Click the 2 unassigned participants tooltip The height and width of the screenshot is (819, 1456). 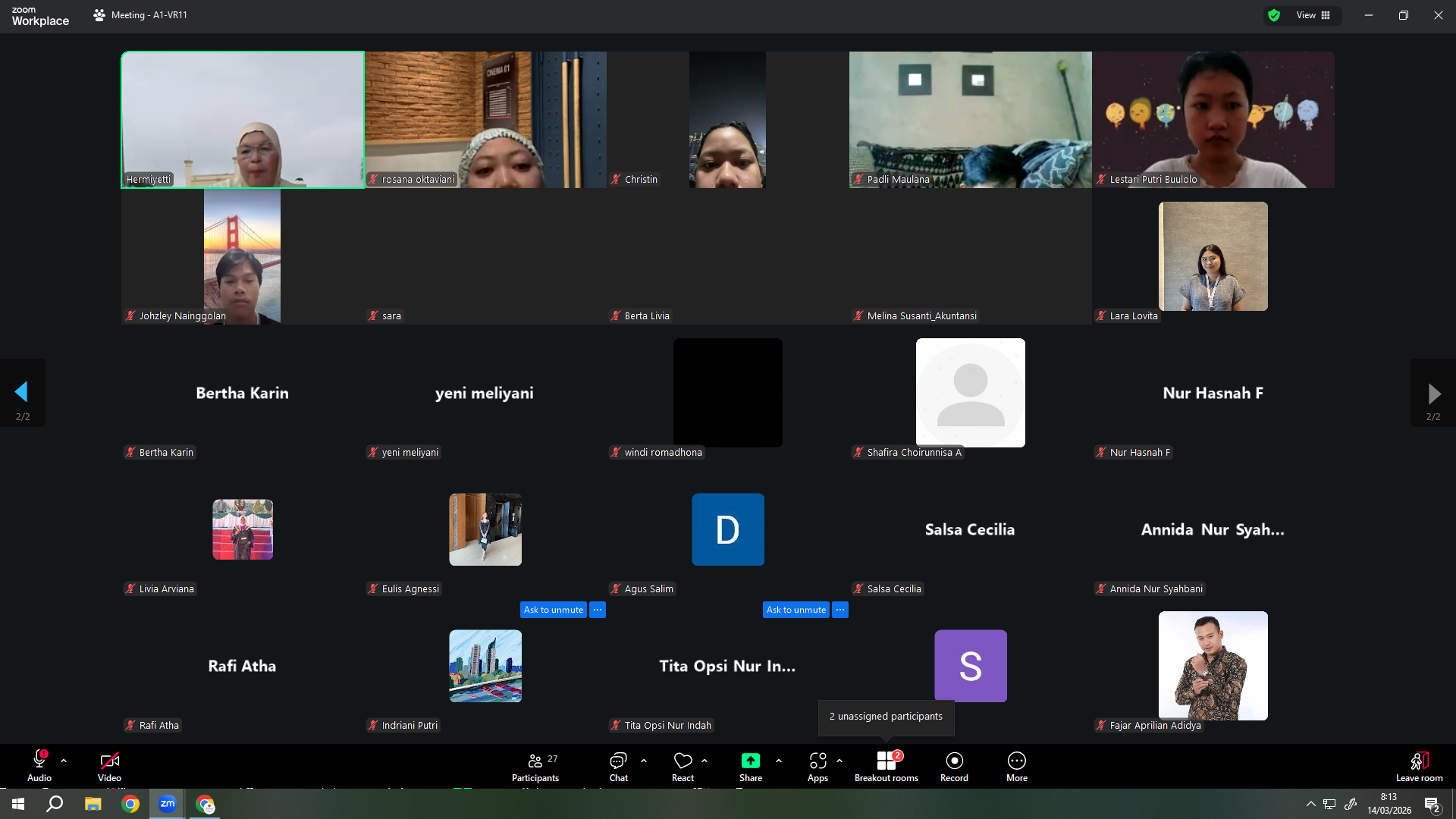click(886, 717)
